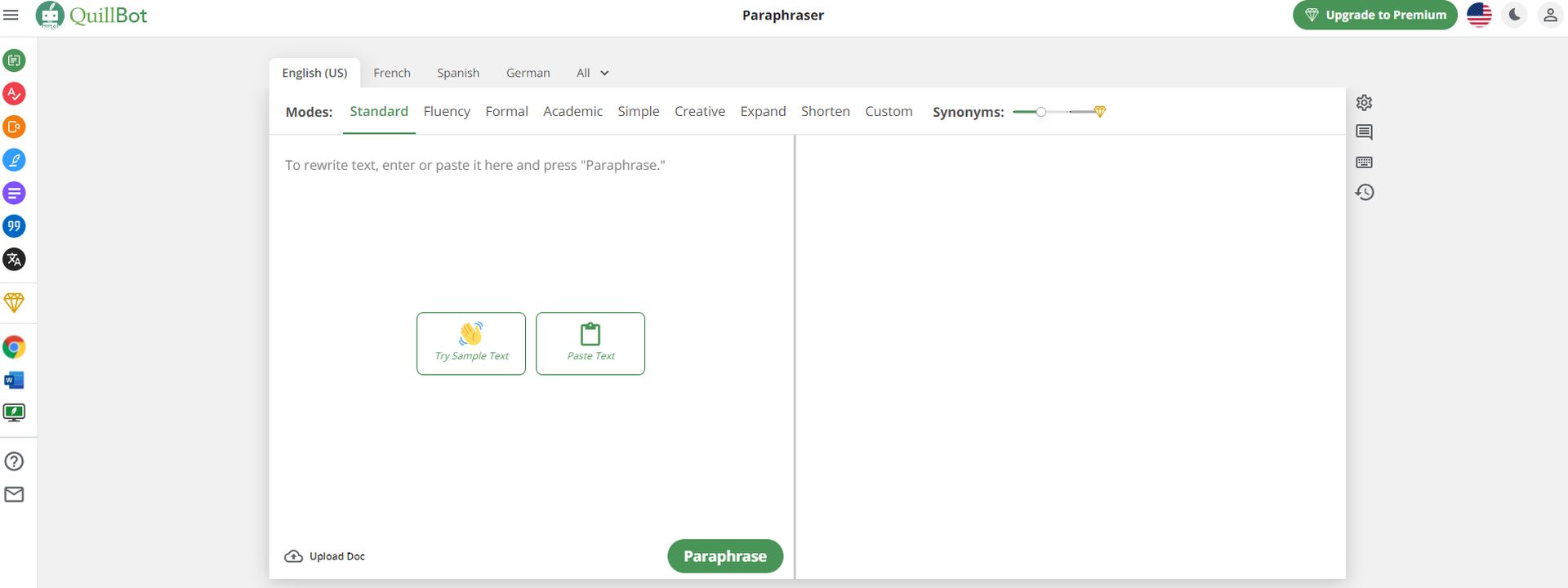Click the premium diamond on synonyms slider
Viewport: 1568px width, 588px height.
coord(1100,112)
